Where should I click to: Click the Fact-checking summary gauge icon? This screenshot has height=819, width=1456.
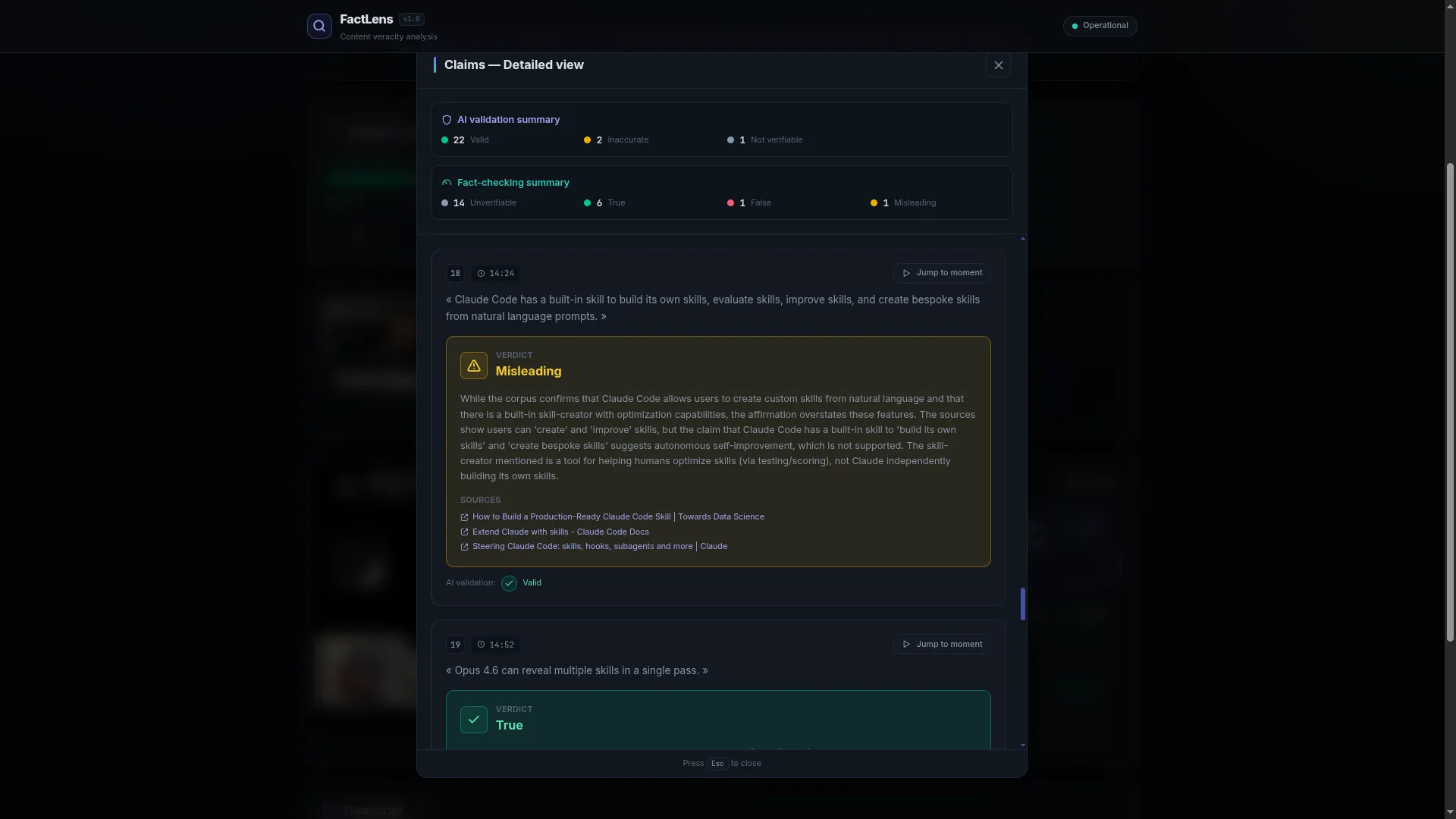coord(447,183)
